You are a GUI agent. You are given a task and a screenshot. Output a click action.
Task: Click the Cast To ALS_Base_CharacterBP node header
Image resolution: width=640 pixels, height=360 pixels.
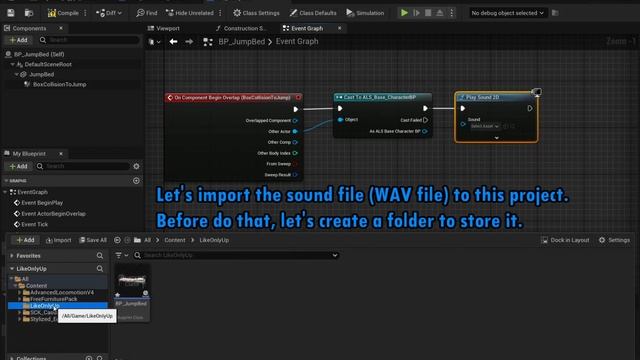point(382,97)
